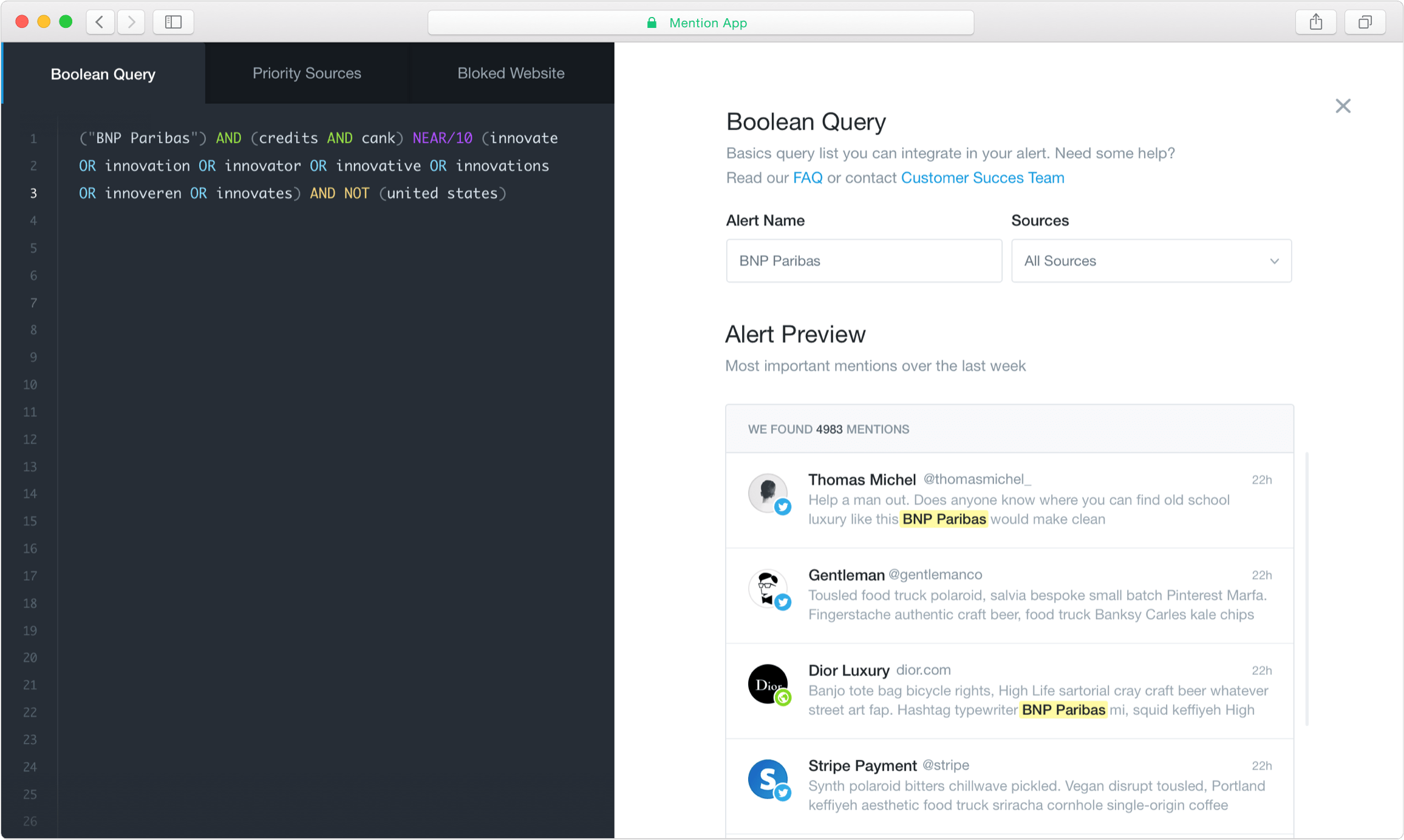Click the Alert Name input field
The image size is (1404, 840).
[x=864, y=260]
